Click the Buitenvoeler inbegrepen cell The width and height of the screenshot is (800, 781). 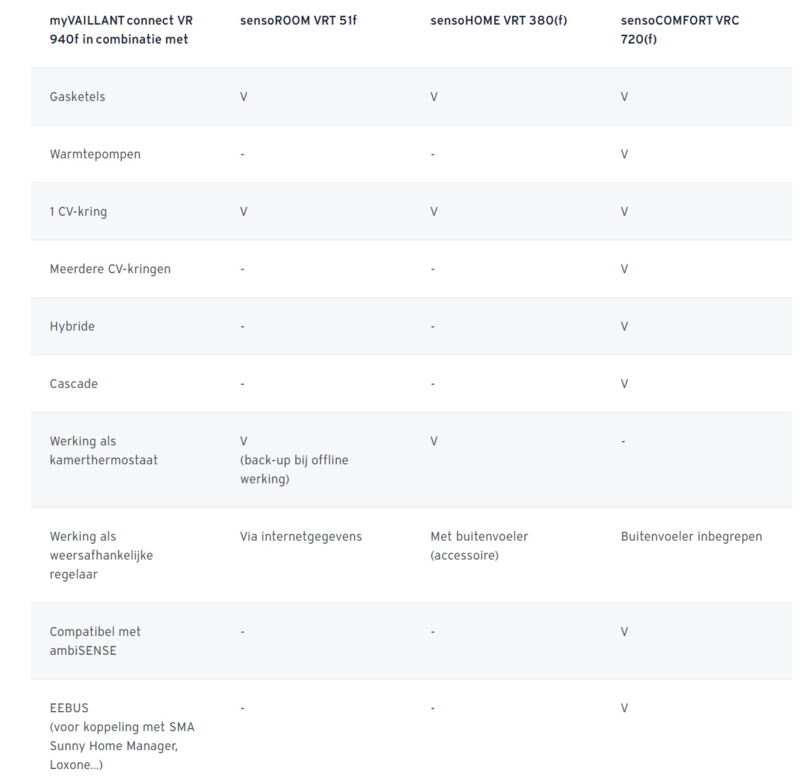pyautogui.click(x=691, y=536)
